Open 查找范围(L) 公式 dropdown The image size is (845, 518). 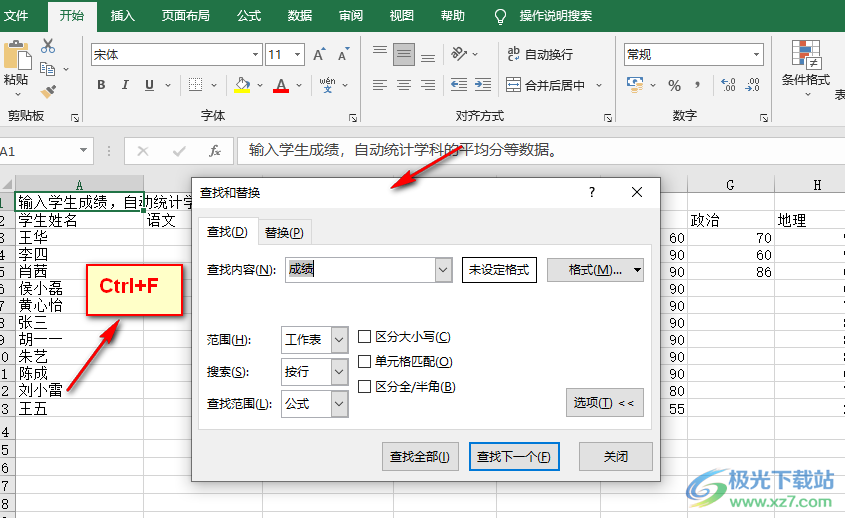pos(339,404)
